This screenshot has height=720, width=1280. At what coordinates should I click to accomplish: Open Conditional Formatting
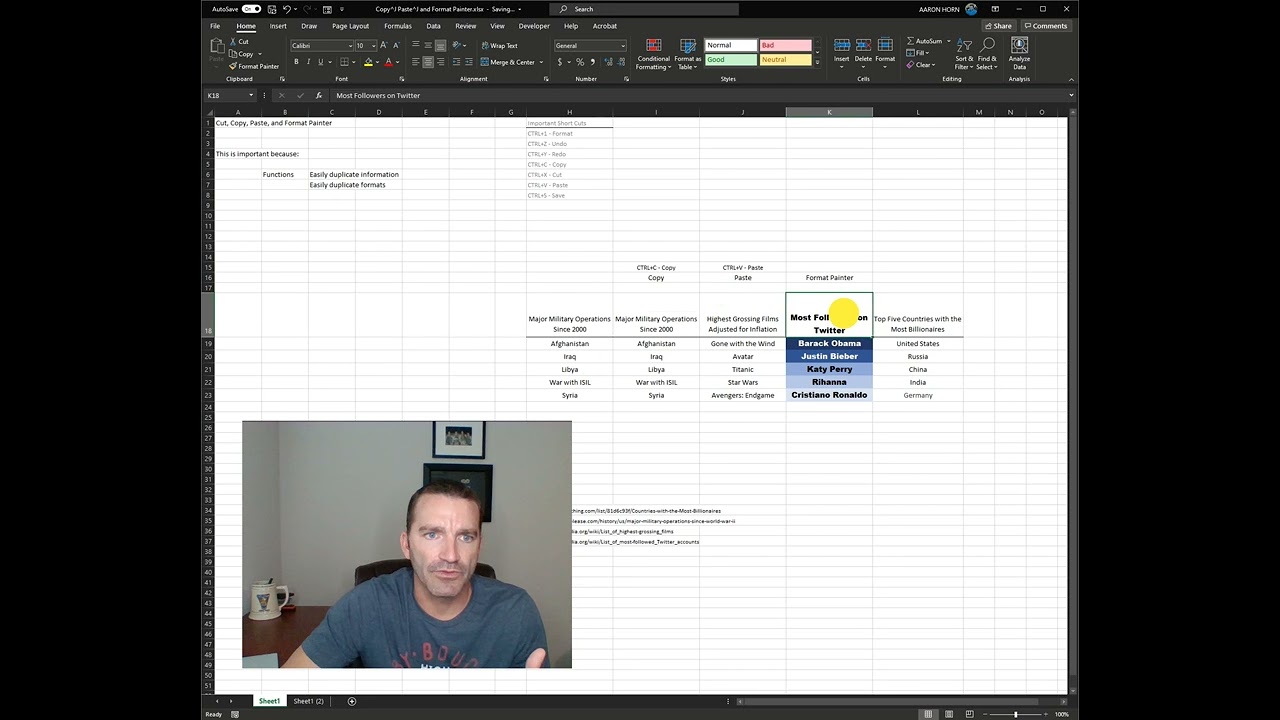(653, 54)
